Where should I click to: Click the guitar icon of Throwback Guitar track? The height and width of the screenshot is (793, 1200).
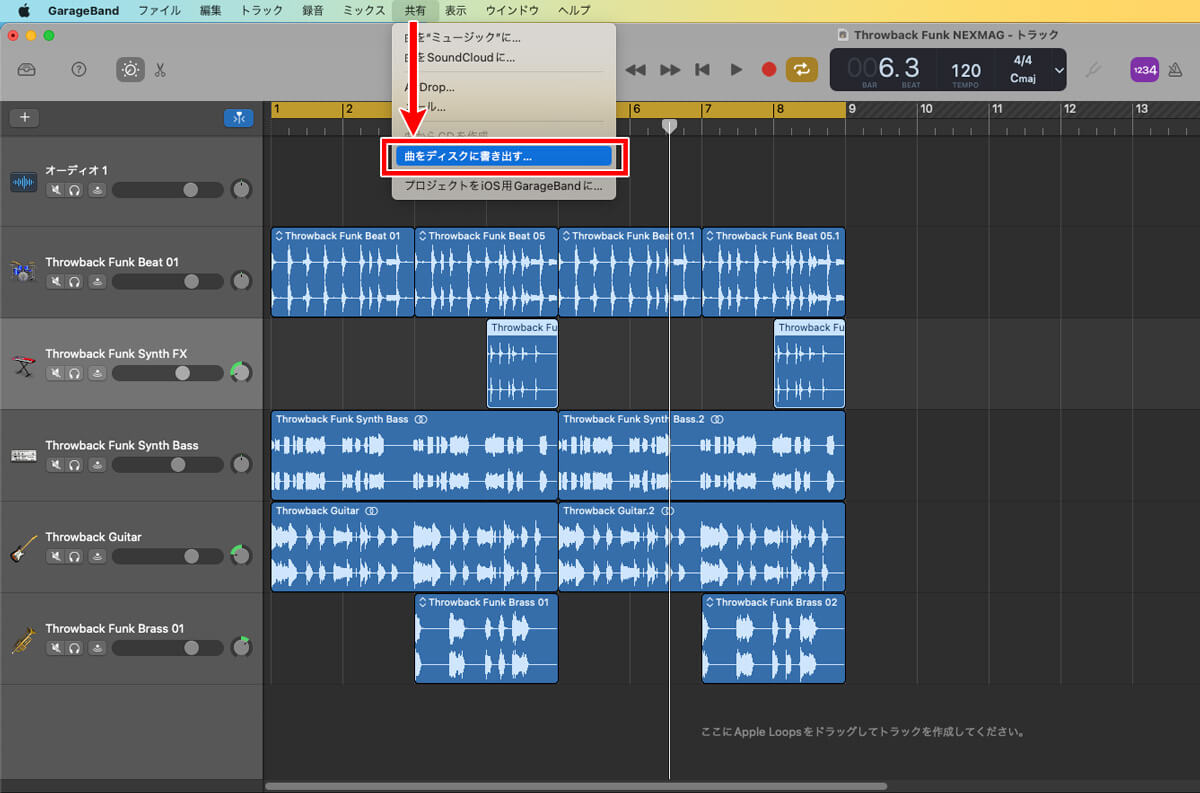click(24, 548)
